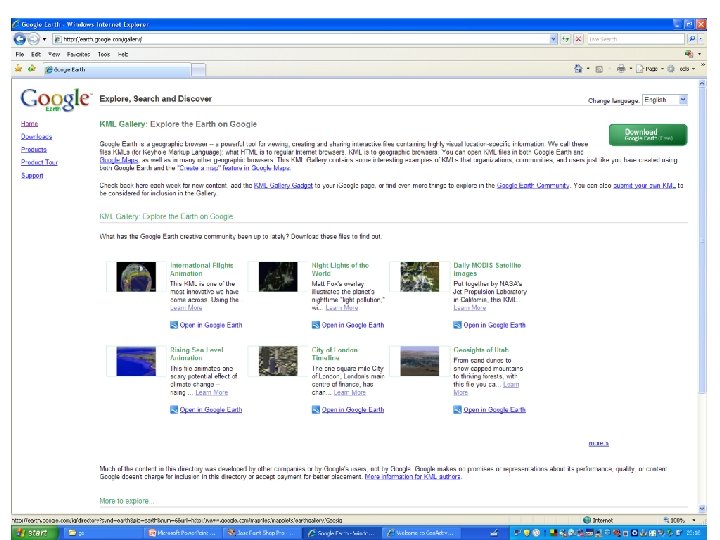This screenshot has width=720, height=540.
Task: Click the search magnifier button
Action: (x=692, y=39)
